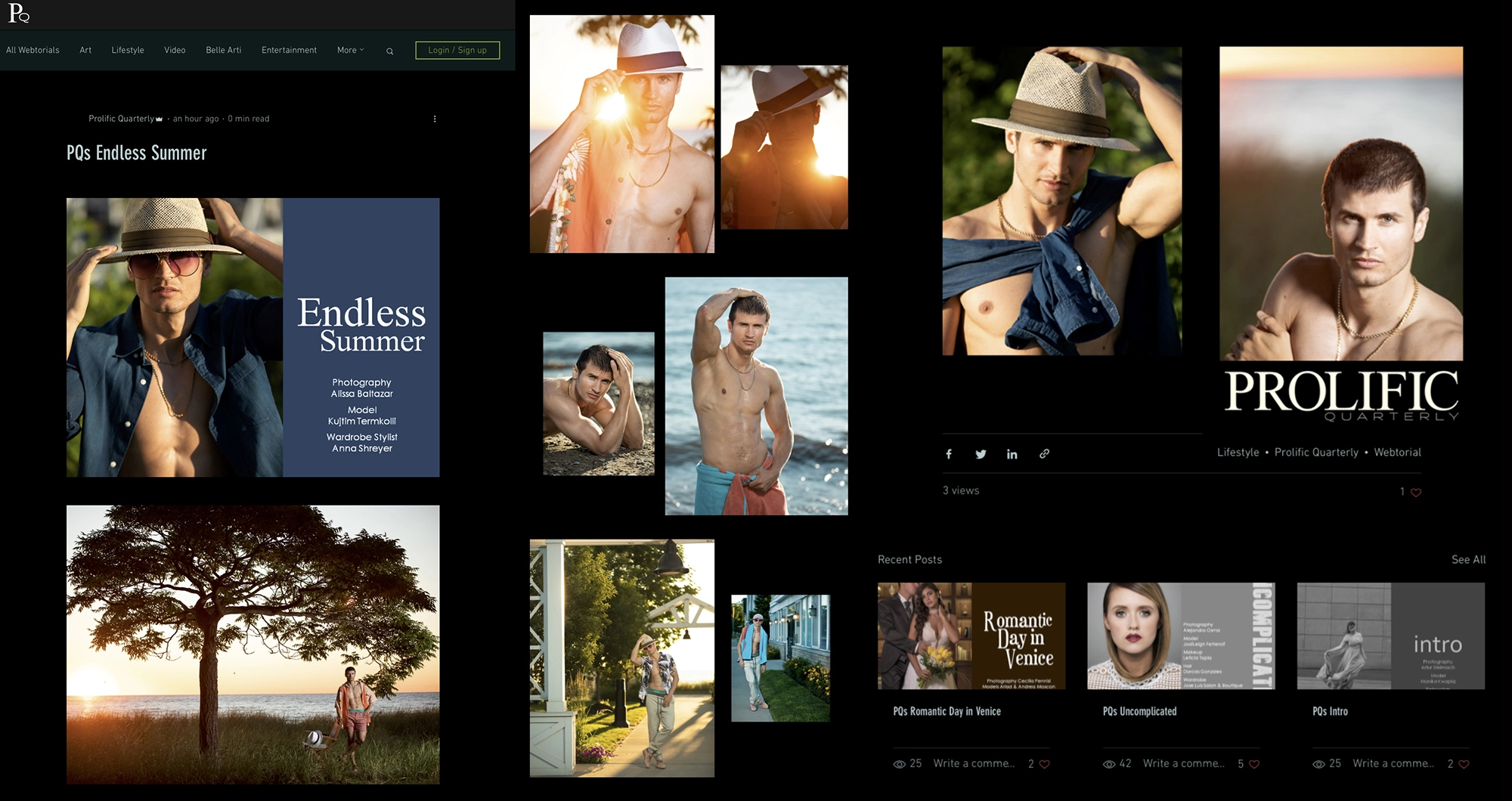Copy post link icon

(x=1044, y=454)
